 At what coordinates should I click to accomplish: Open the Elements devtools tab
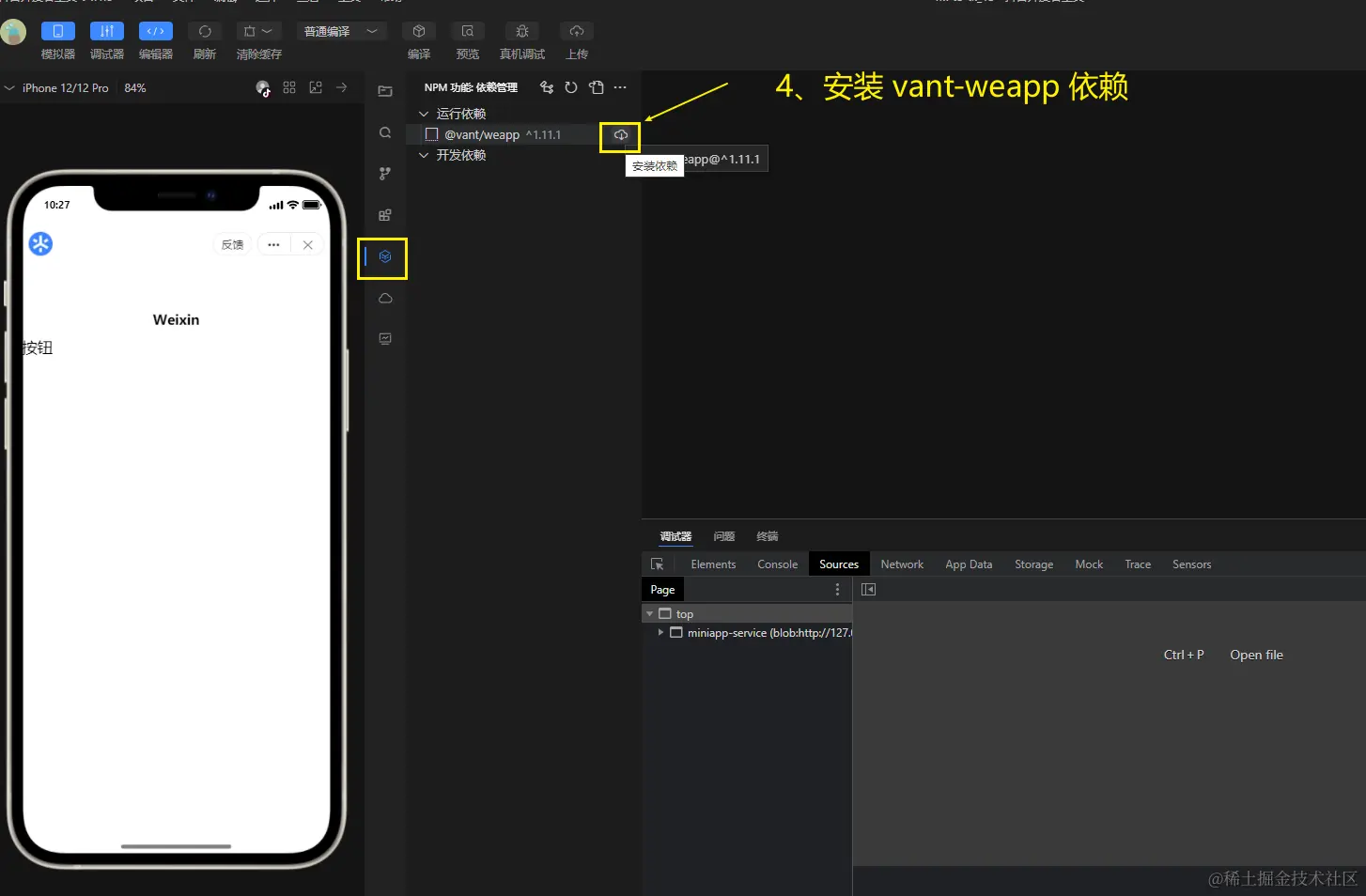click(x=713, y=564)
